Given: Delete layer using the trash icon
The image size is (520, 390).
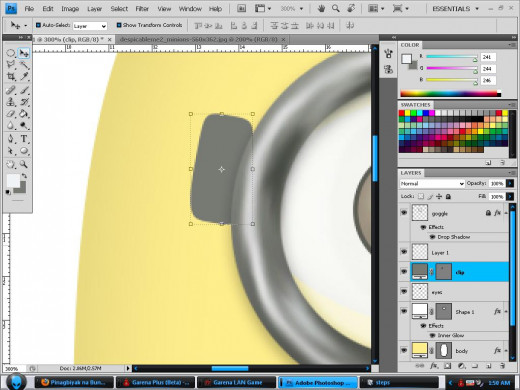Looking at the screenshot, I should (502, 366).
